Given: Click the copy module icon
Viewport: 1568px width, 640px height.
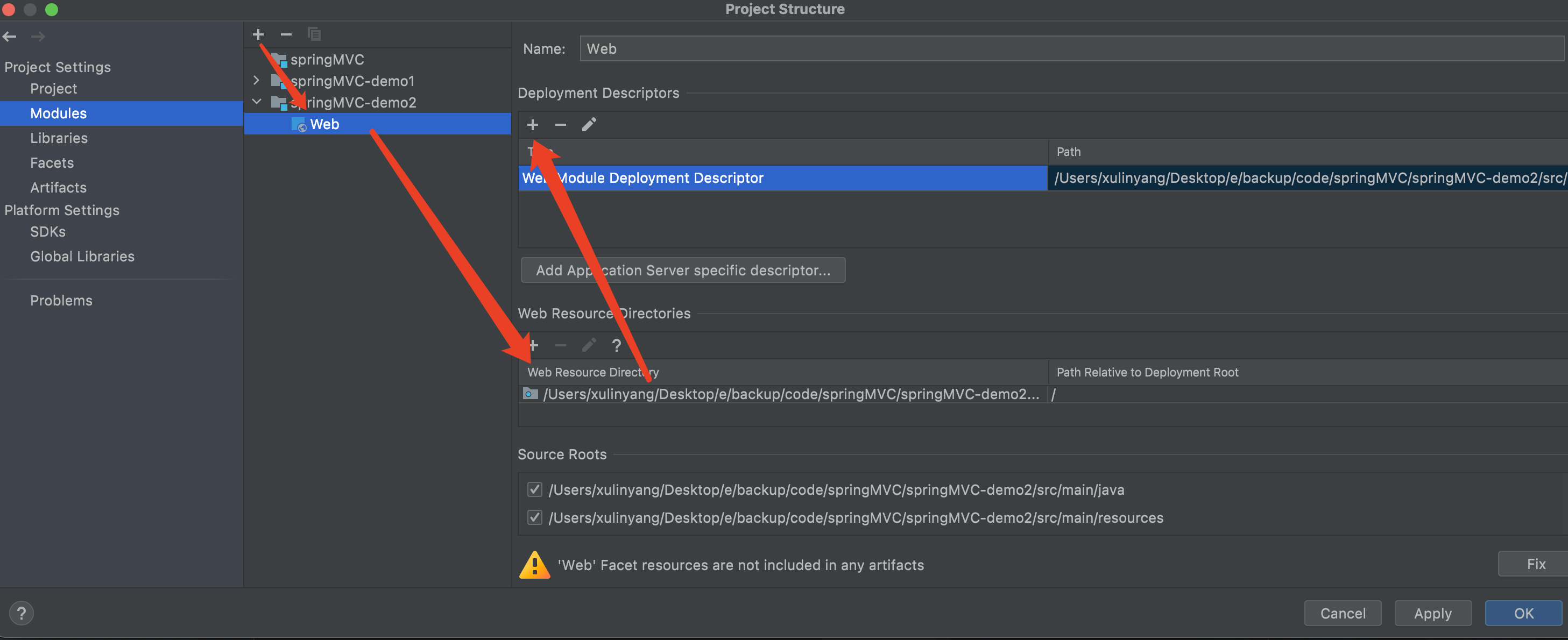Looking at the screenshot, I should coord(314,34).
